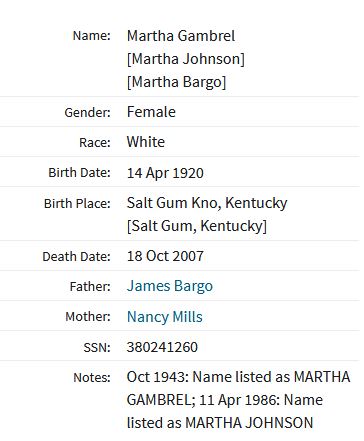The width and height of the screenshot is (364, 441).
Task: Click the MARTHA JOHNSON text in notes
Action: pyautogui.click(x=249, y=423)
